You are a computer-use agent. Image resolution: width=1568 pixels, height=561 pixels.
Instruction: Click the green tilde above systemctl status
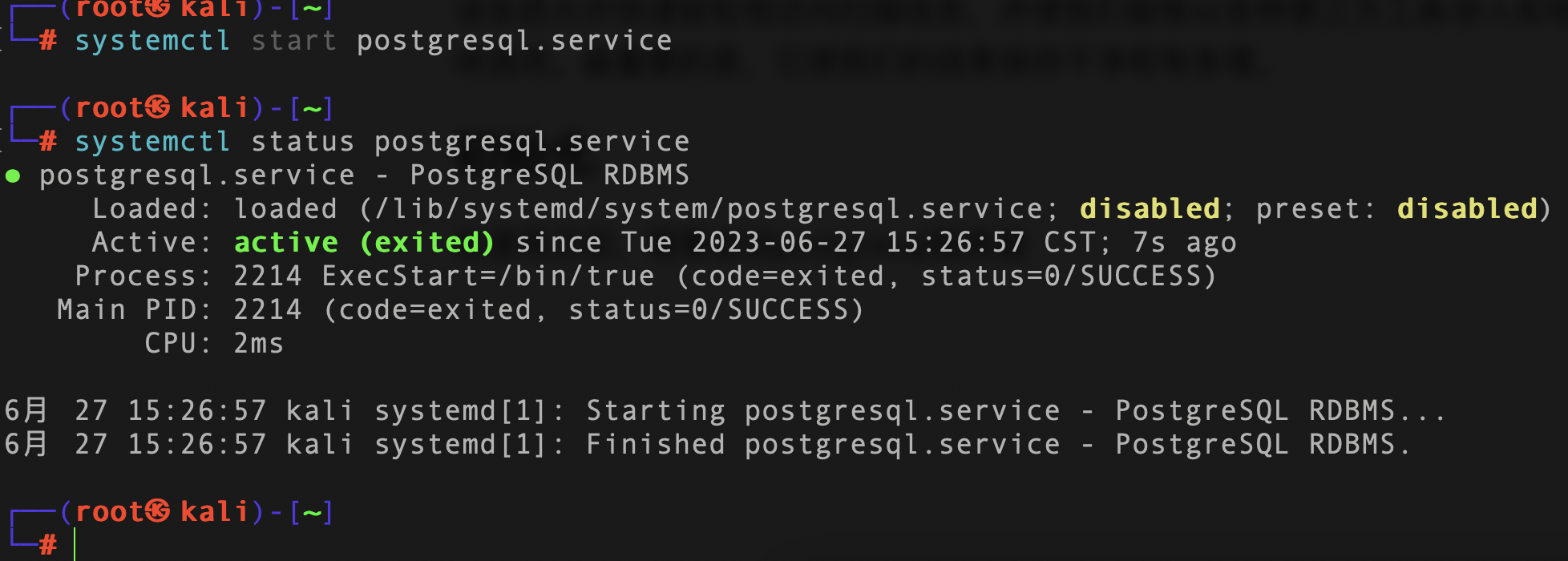click(313, 107)
